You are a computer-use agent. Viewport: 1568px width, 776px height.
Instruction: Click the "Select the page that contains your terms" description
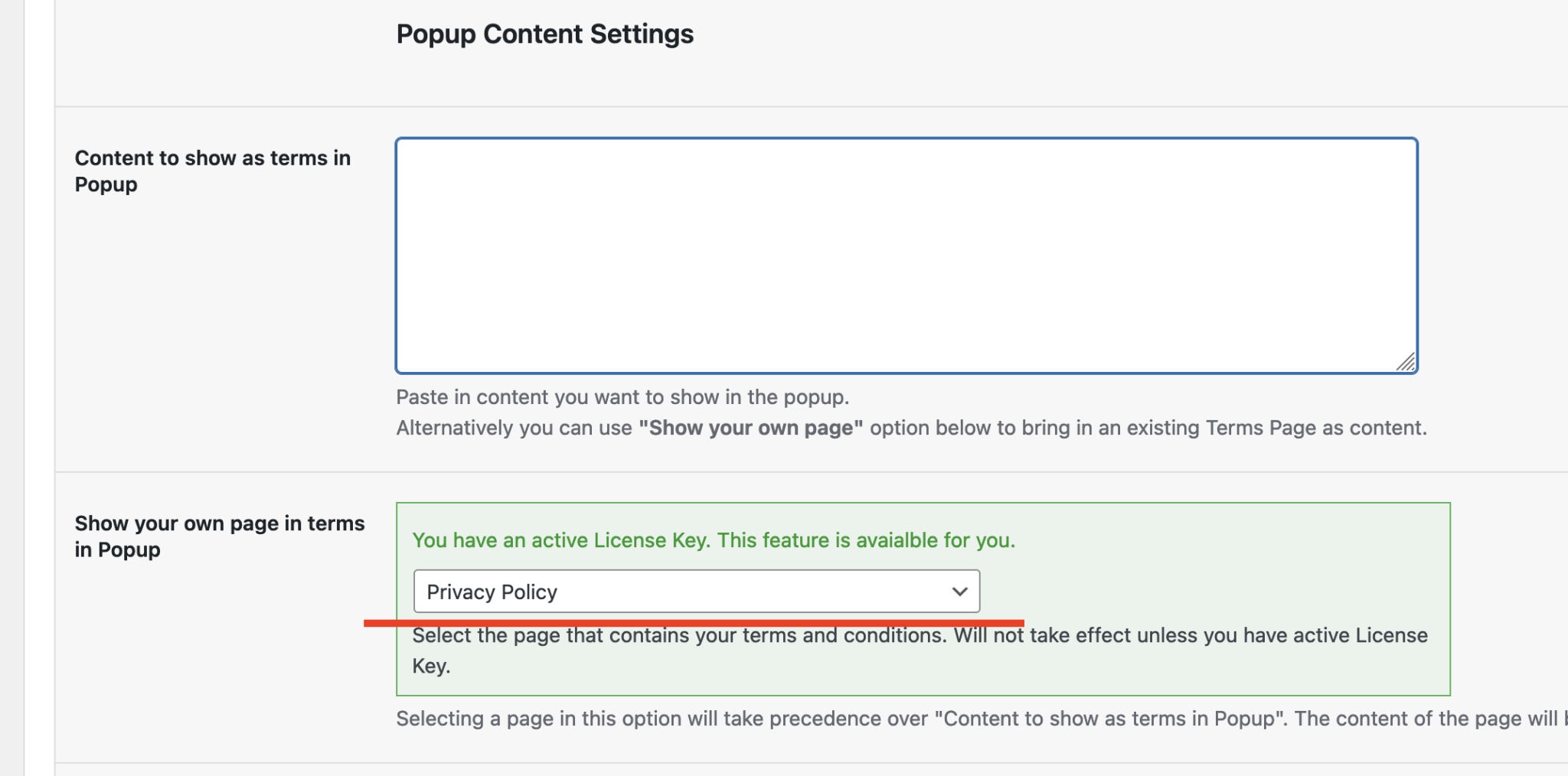pyautogui.click(x=920, y=650)
